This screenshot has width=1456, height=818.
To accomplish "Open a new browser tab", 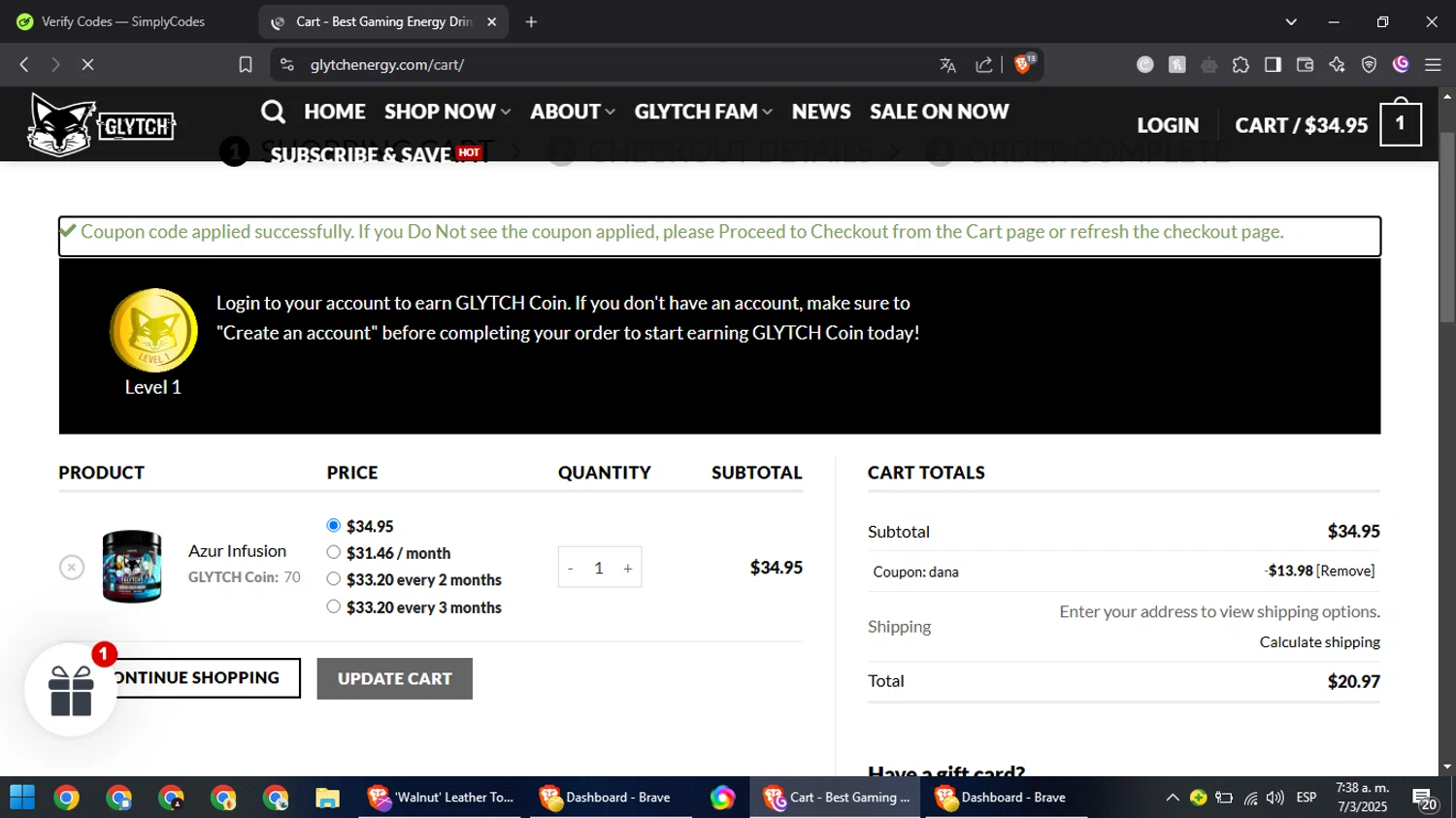I will [531, 21].
